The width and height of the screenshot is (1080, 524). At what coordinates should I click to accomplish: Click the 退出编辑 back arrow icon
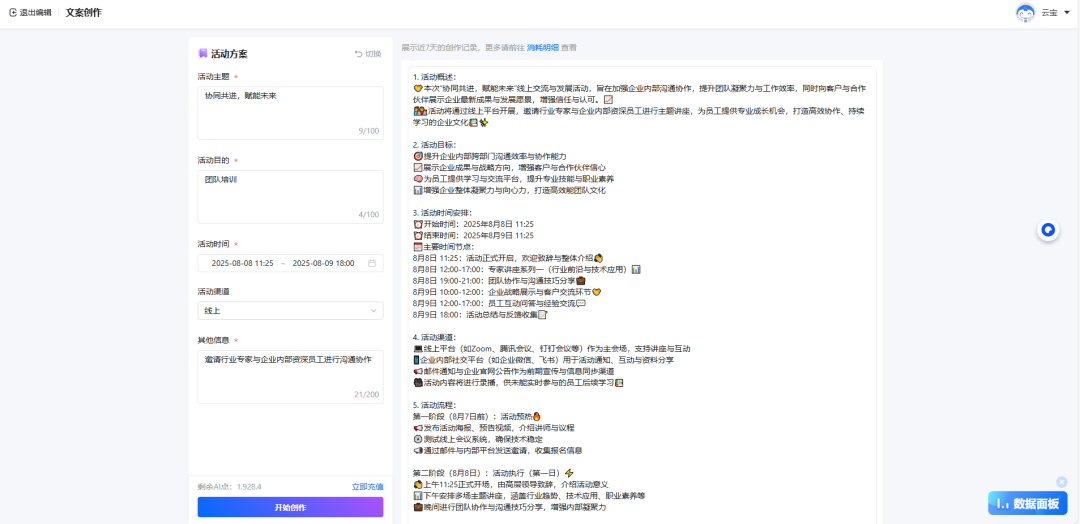12,13
